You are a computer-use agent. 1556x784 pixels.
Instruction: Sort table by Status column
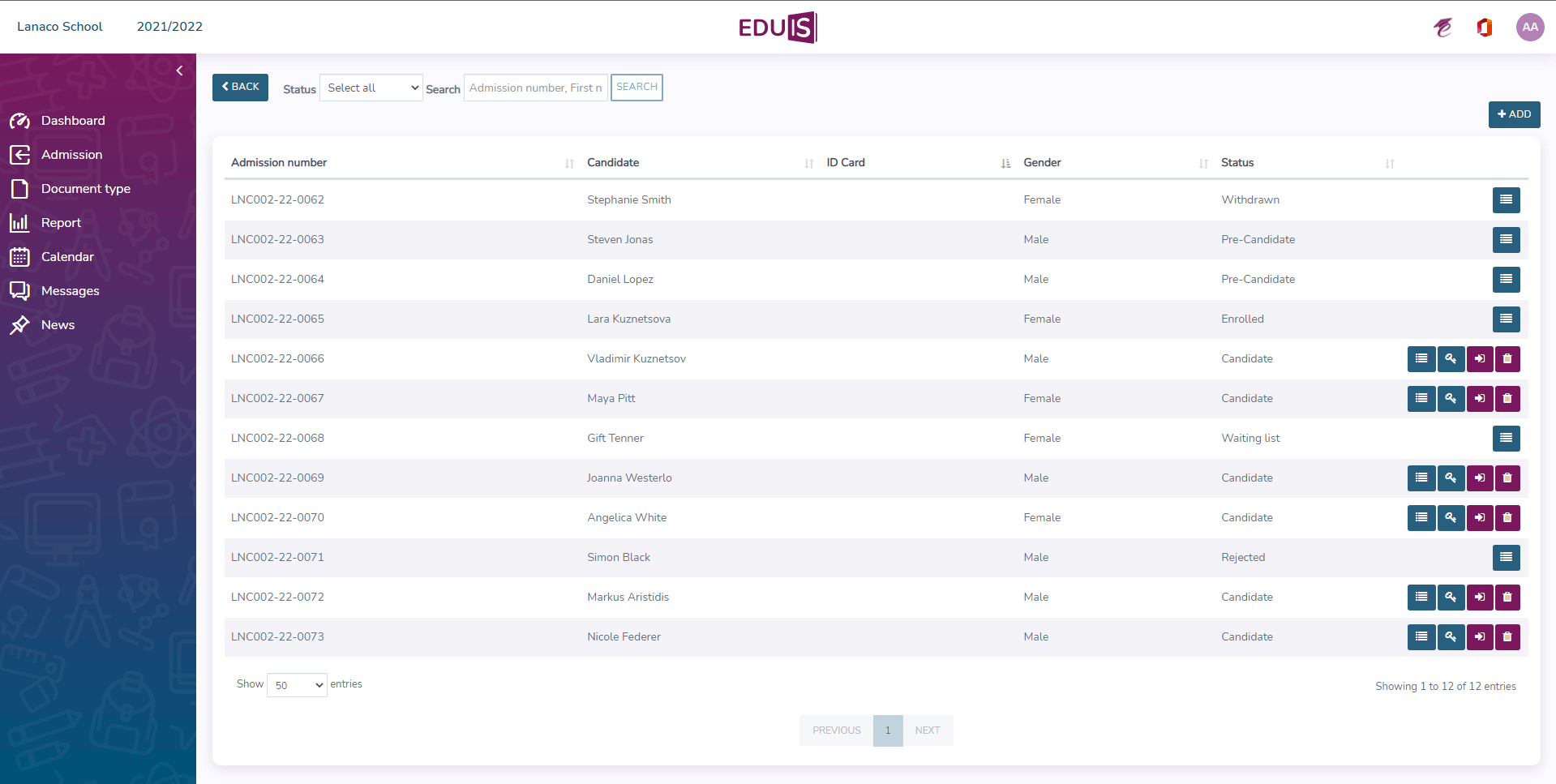coord(1237,163)
